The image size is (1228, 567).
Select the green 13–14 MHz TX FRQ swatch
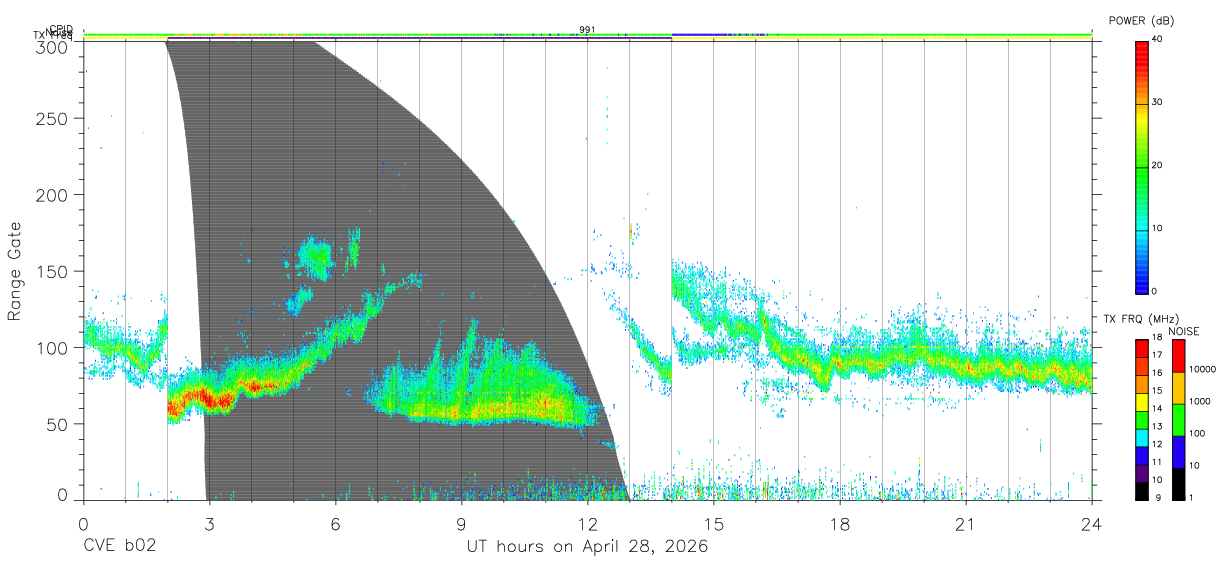[1141, 419]
